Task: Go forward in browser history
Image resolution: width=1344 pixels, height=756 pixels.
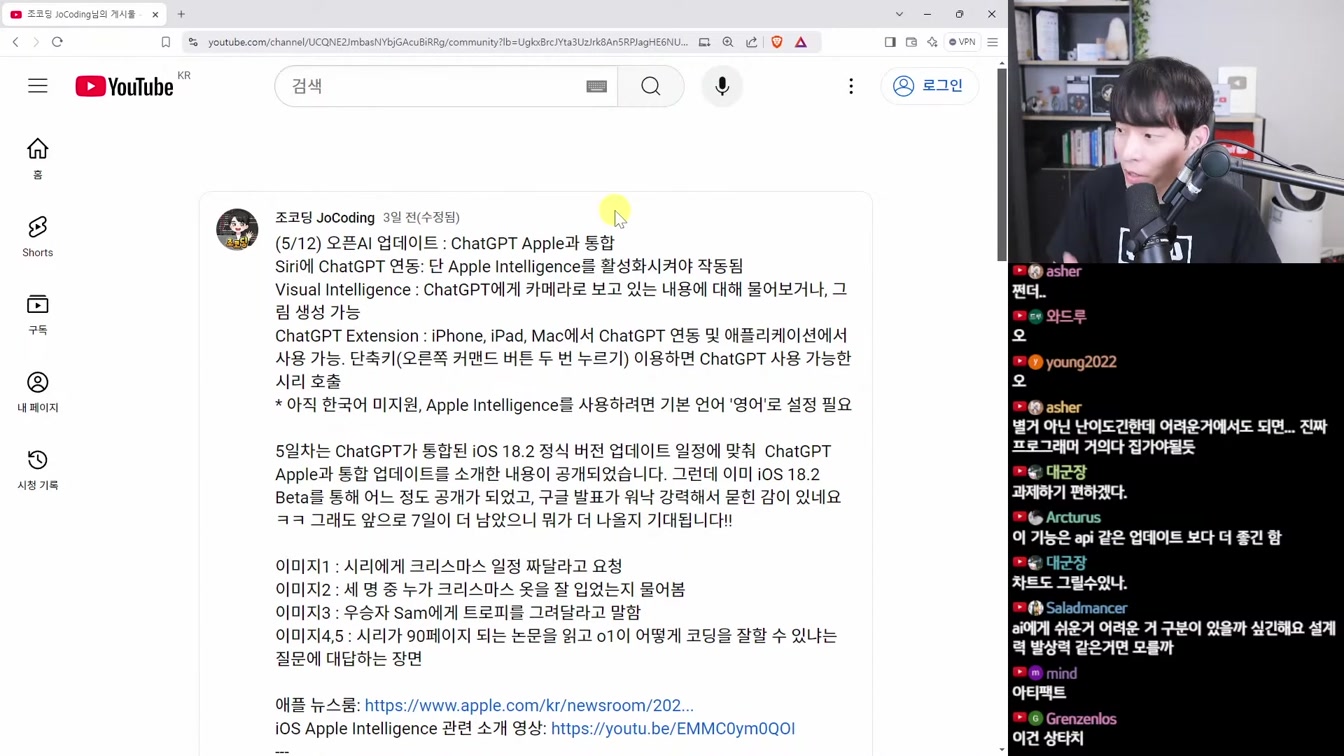Action: point(36,42)
